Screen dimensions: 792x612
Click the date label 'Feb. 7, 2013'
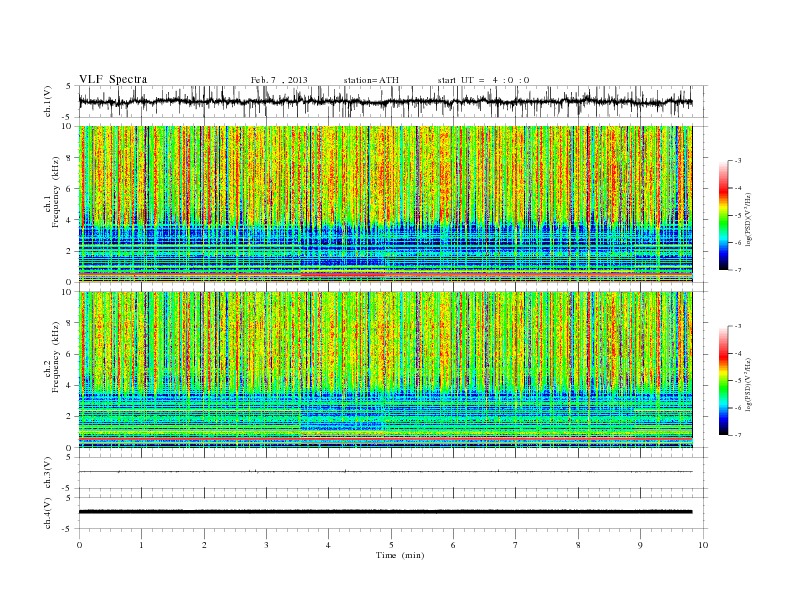pyautogui.click(x=279, y=80)
